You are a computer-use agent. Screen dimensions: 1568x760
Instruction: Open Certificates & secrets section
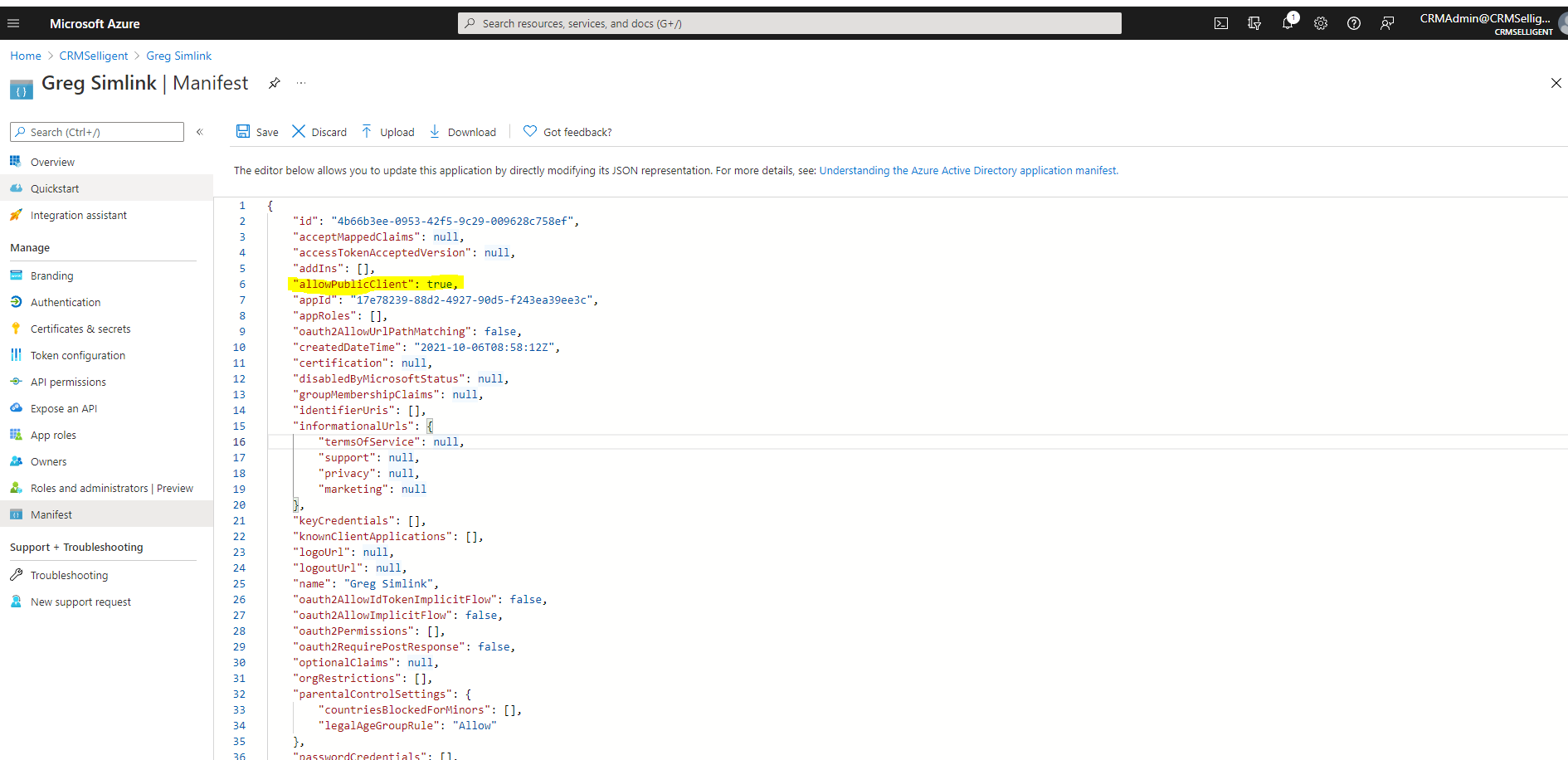[x=80, y=329]
